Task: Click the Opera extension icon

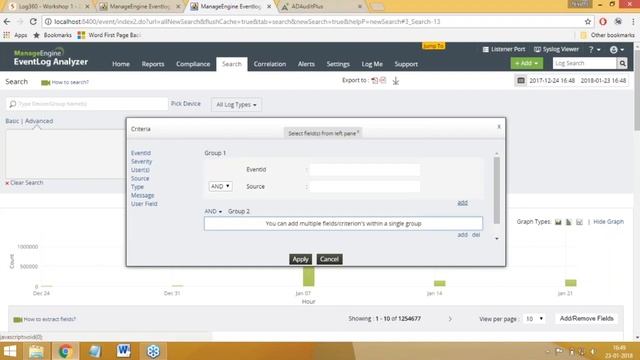Action: coord(603,22)
